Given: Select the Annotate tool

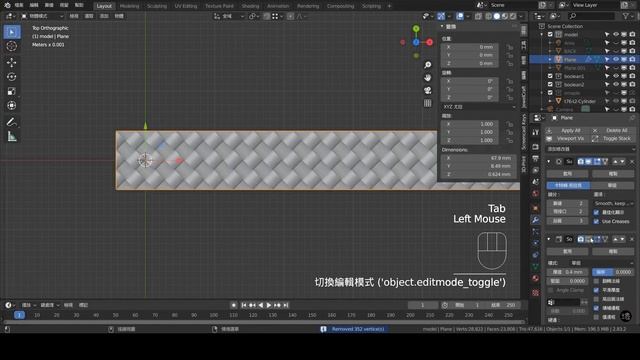Looking at the screenshot, I should tap(12, 122).
